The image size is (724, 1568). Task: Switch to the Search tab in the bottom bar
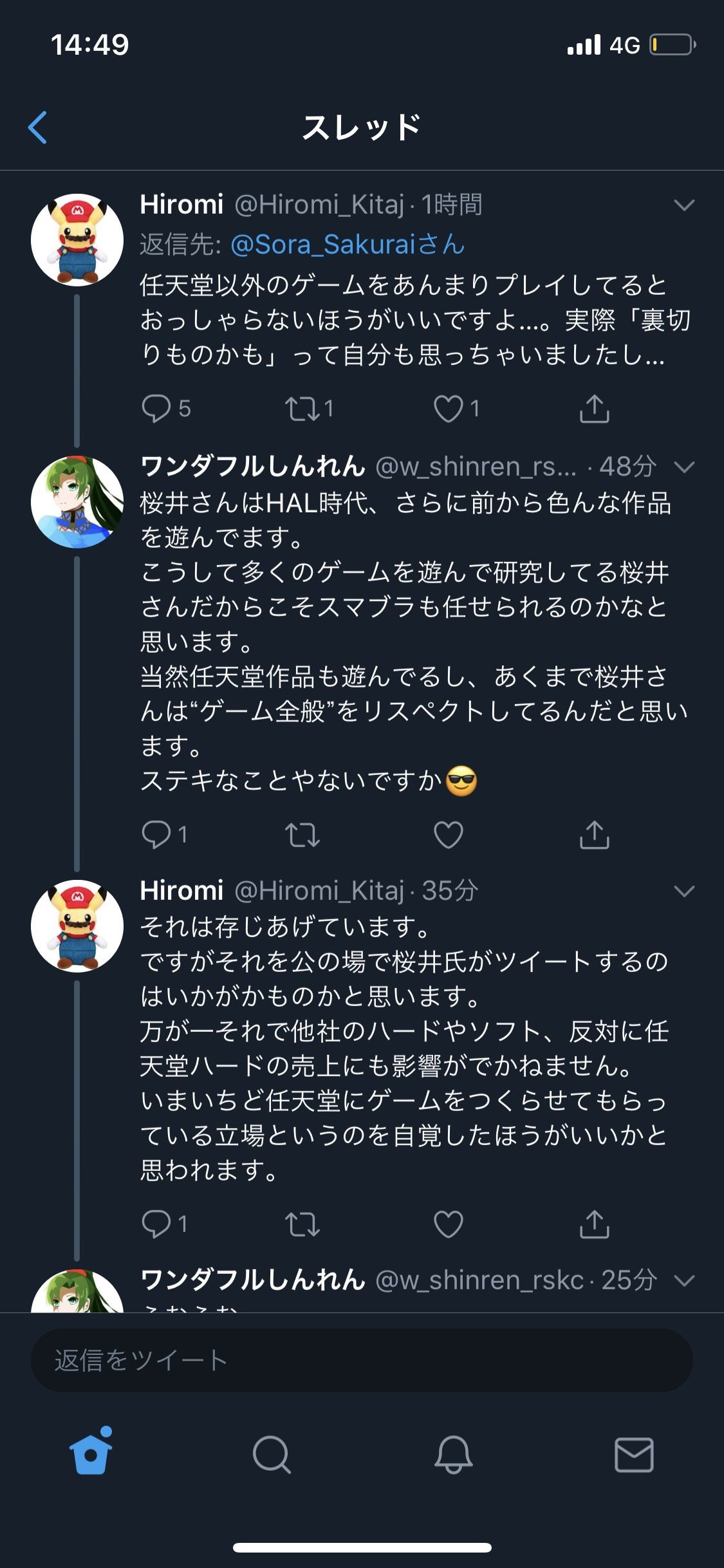272,1454
